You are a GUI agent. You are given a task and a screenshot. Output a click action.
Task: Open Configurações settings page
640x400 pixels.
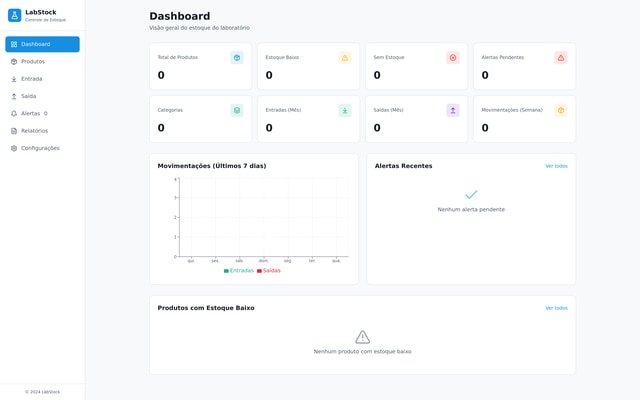click(x=42, y=148)
